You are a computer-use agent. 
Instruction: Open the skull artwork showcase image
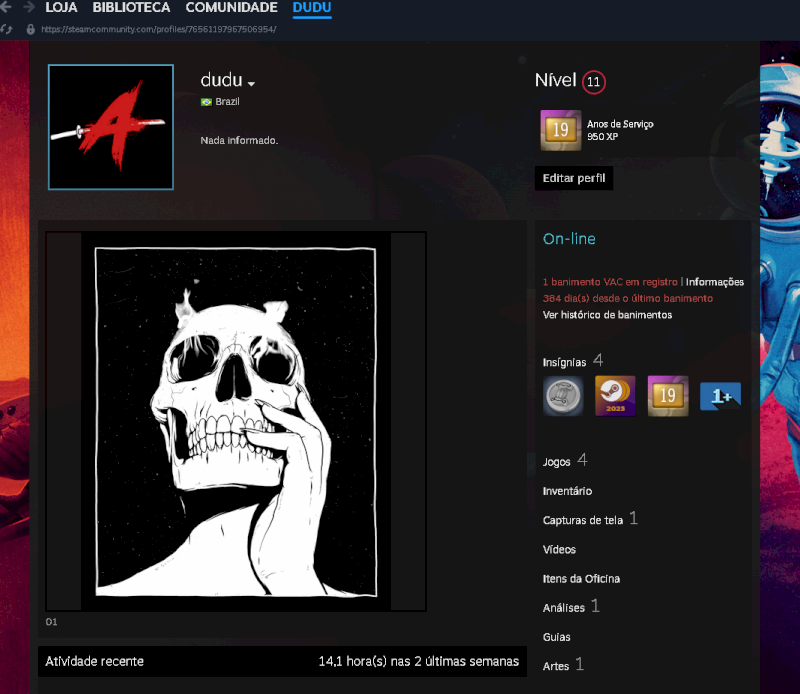pyautogui.click(x=236, y=422)
